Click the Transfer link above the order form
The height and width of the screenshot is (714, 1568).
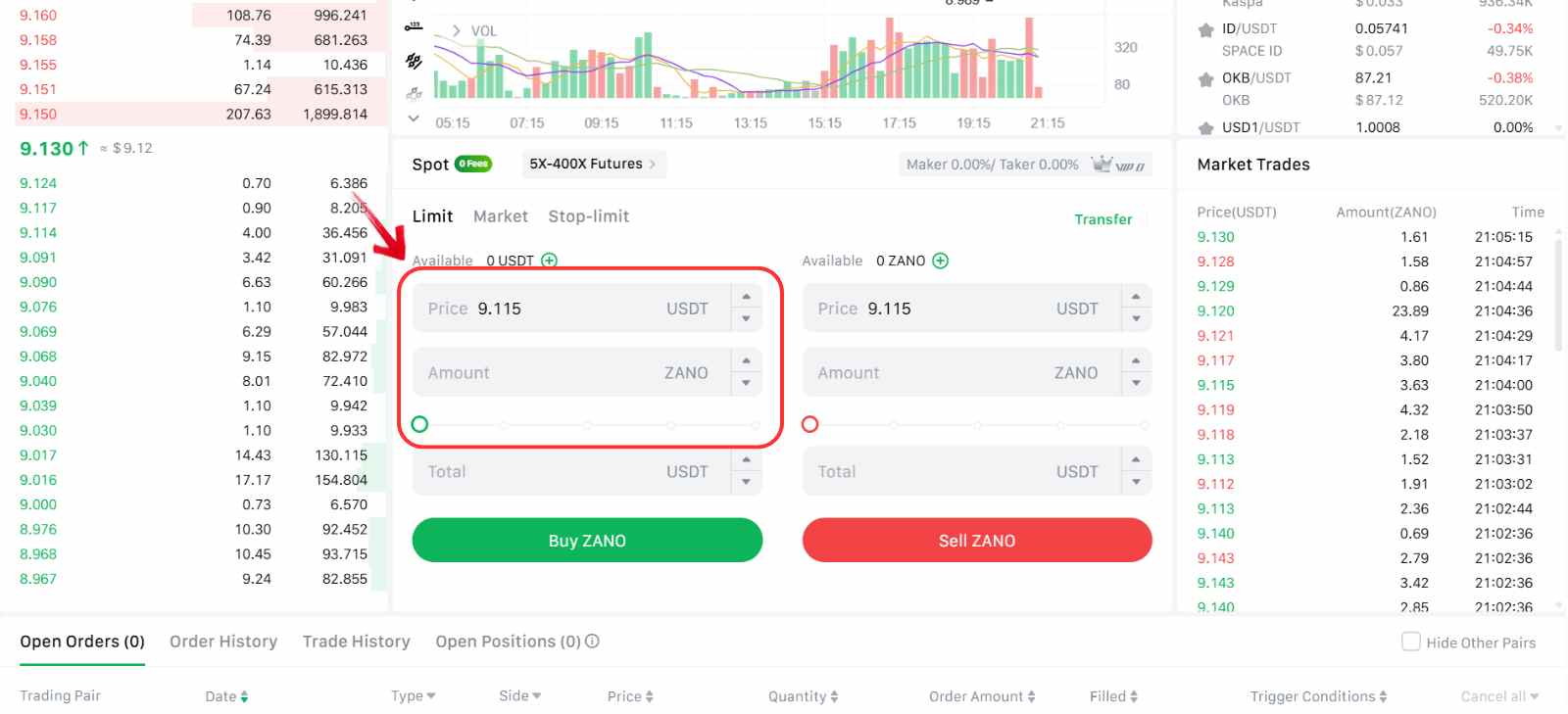coord(1103,219)
